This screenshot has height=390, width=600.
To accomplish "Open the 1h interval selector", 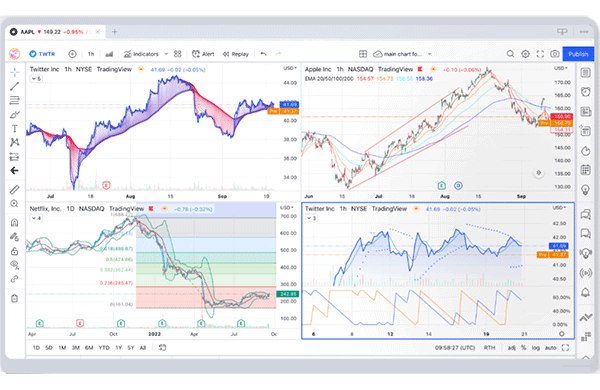I will [91, 54].
